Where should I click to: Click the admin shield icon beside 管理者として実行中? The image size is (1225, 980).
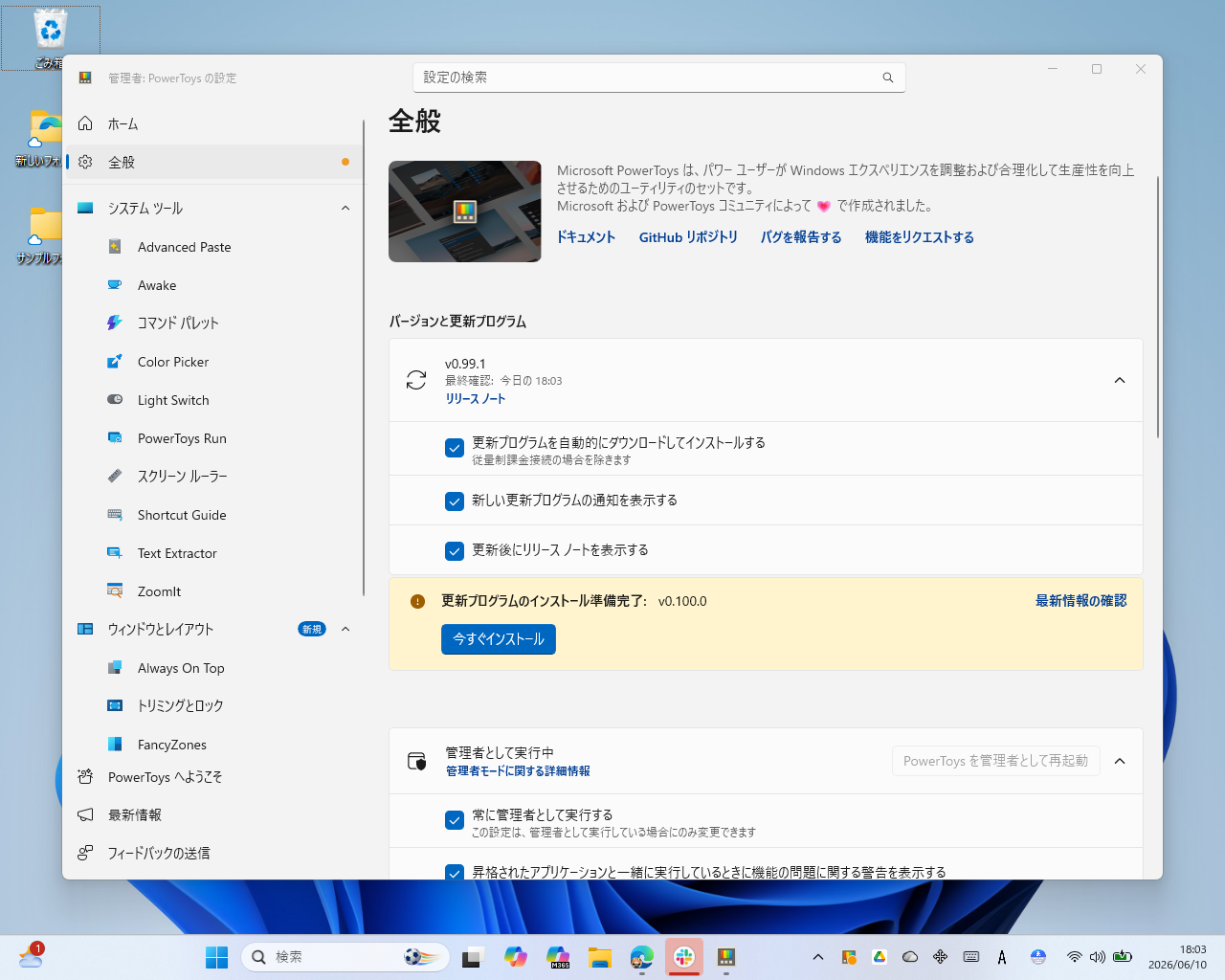(416, 761)
